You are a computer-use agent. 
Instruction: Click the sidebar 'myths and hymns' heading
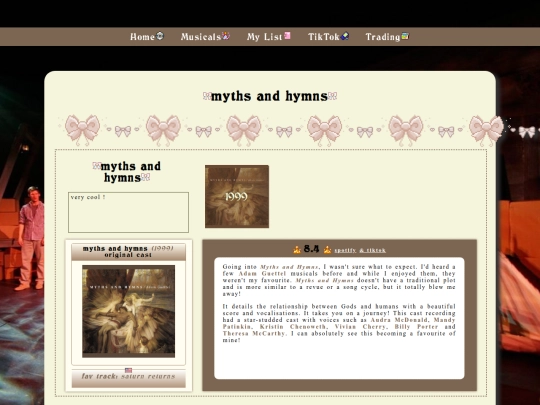point(127,172)
